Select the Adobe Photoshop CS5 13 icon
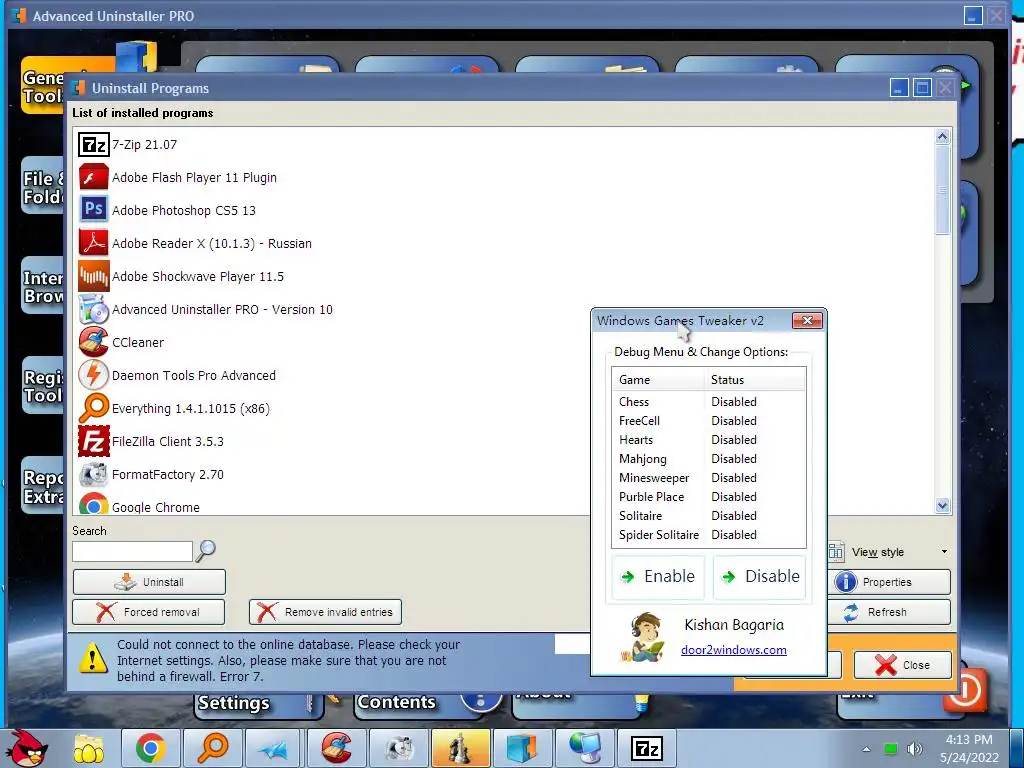The width and height of the screenshot is (1024, 768). click(x=93, y=210)
